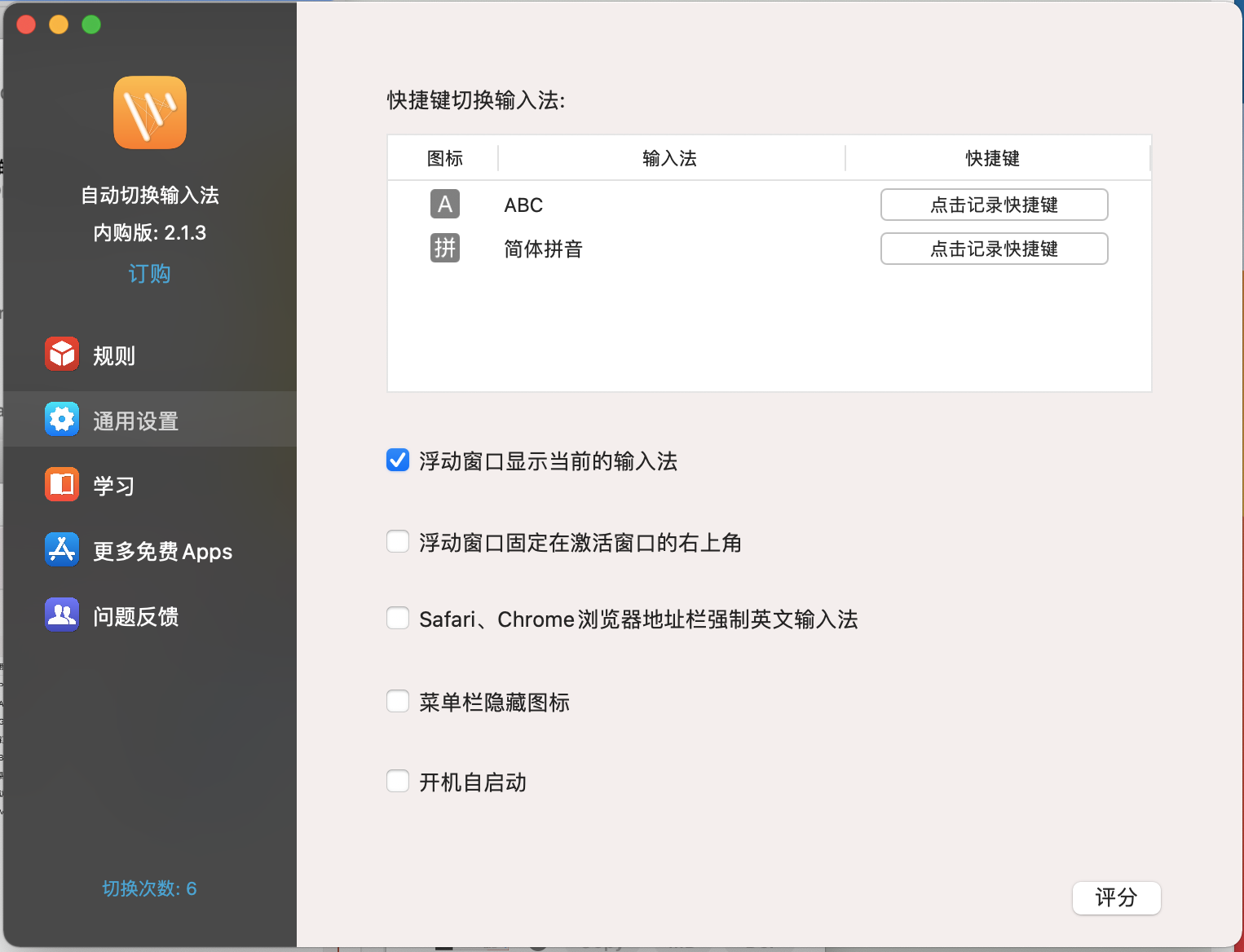Click the 输入法 column header
Image resolution: width=1244 pixels, height=952 pixels.
(670, 158)
